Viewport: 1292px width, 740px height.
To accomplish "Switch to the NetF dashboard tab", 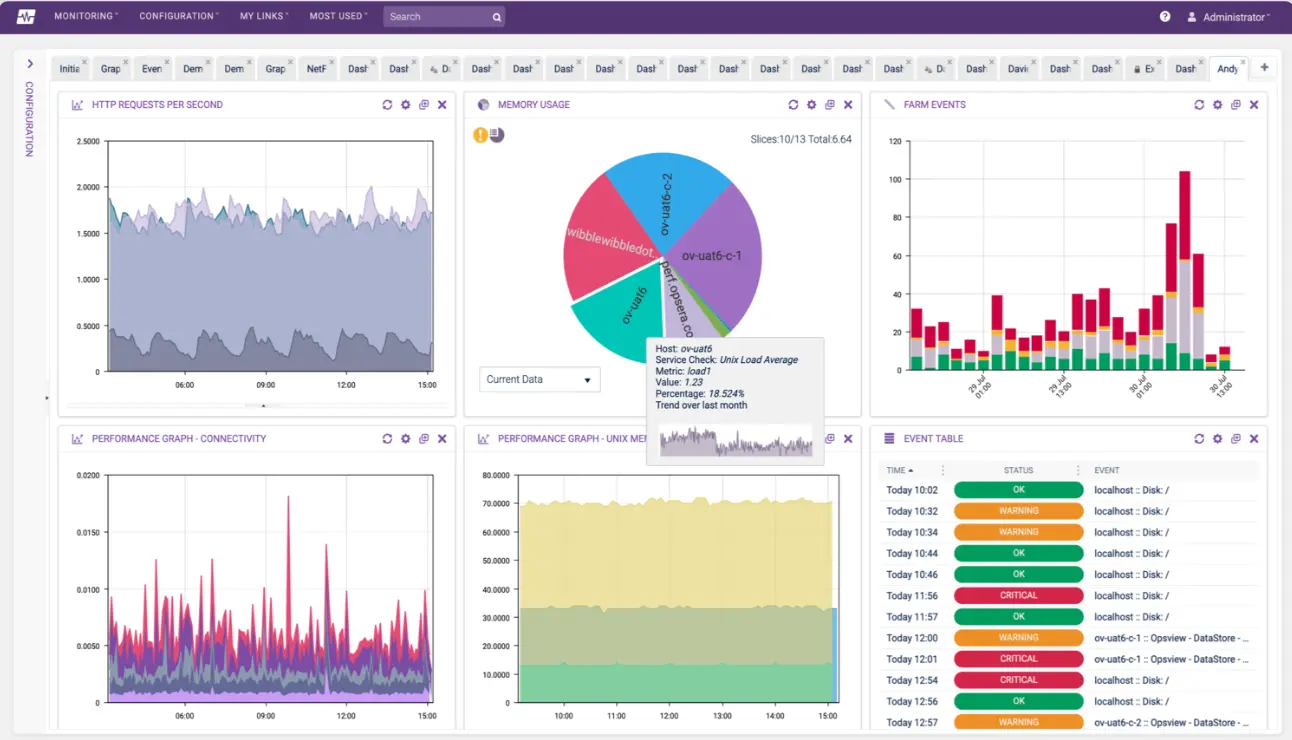I will [x=316, y=69].
